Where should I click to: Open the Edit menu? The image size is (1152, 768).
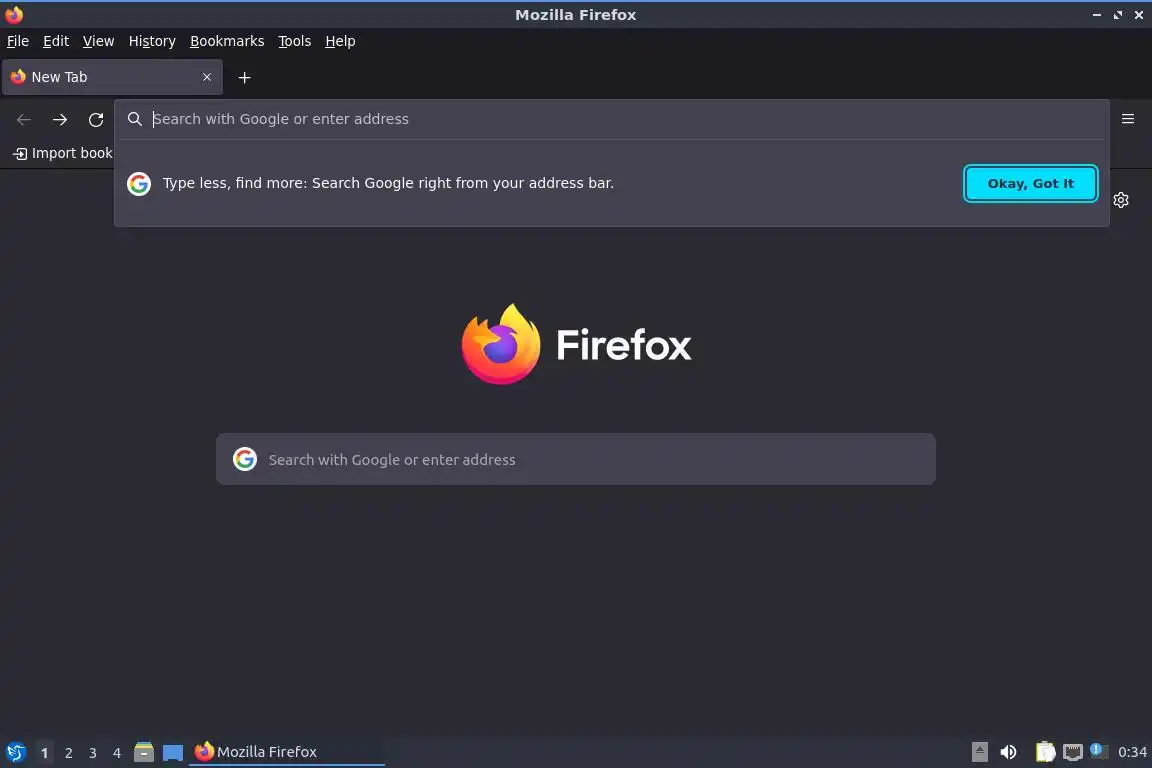coord(56,41)
